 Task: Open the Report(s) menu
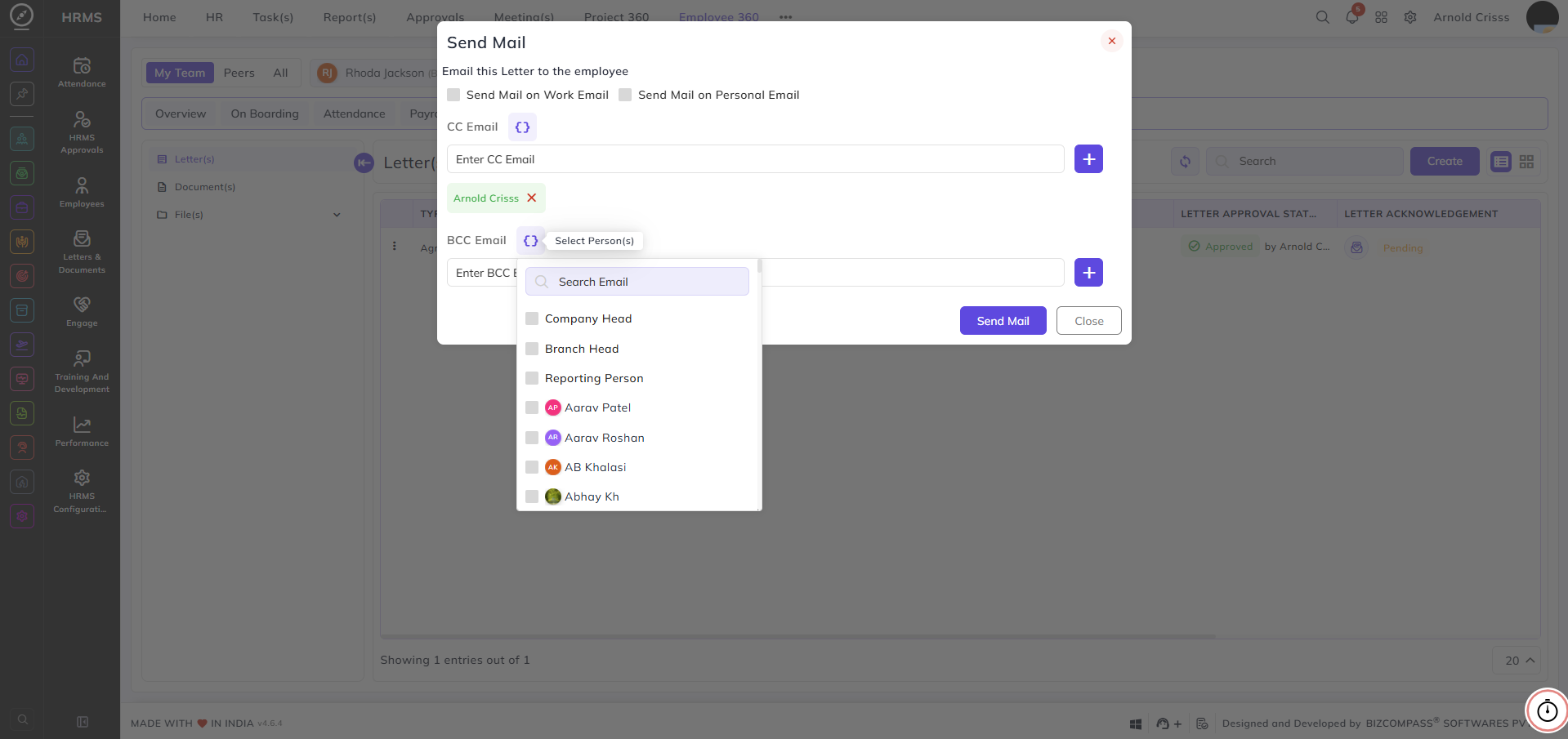350,17
